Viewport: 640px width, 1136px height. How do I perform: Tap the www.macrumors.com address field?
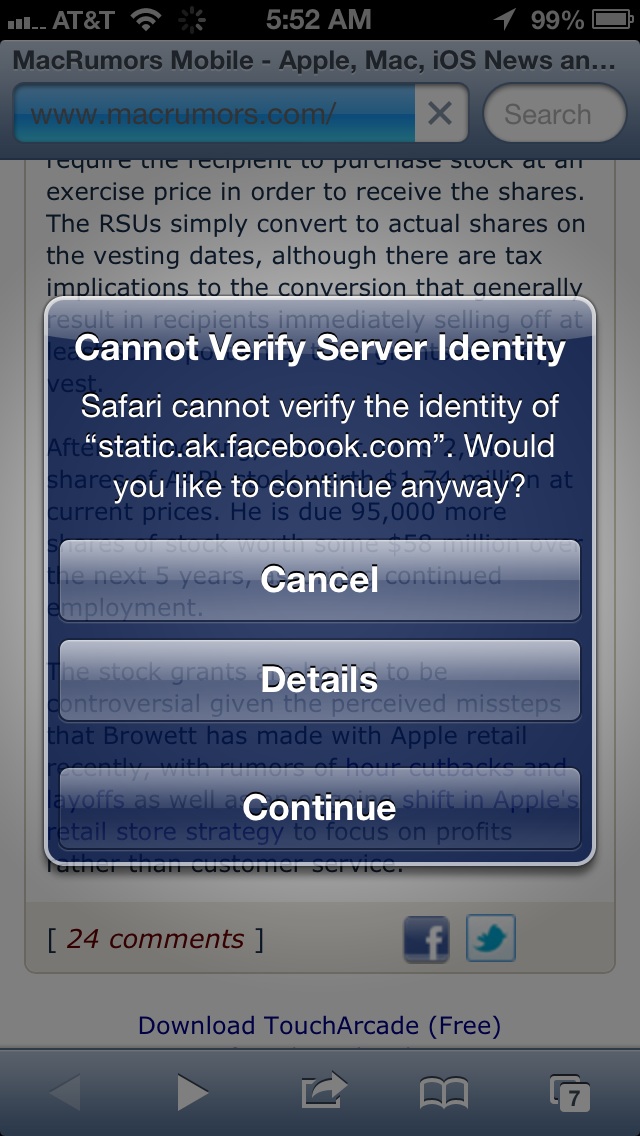coord(215,113)
